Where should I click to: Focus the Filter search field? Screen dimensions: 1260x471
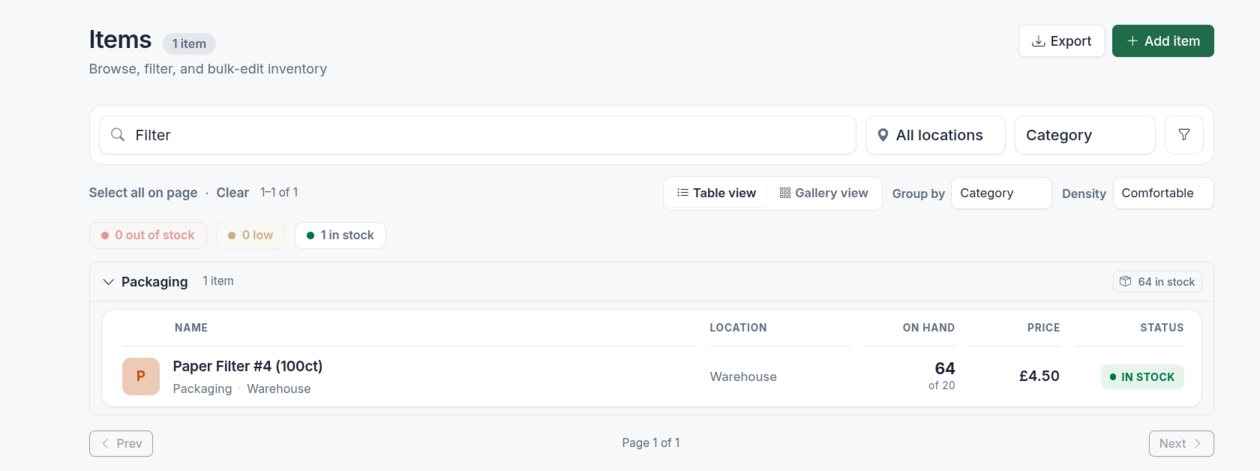tap(477, 135)
